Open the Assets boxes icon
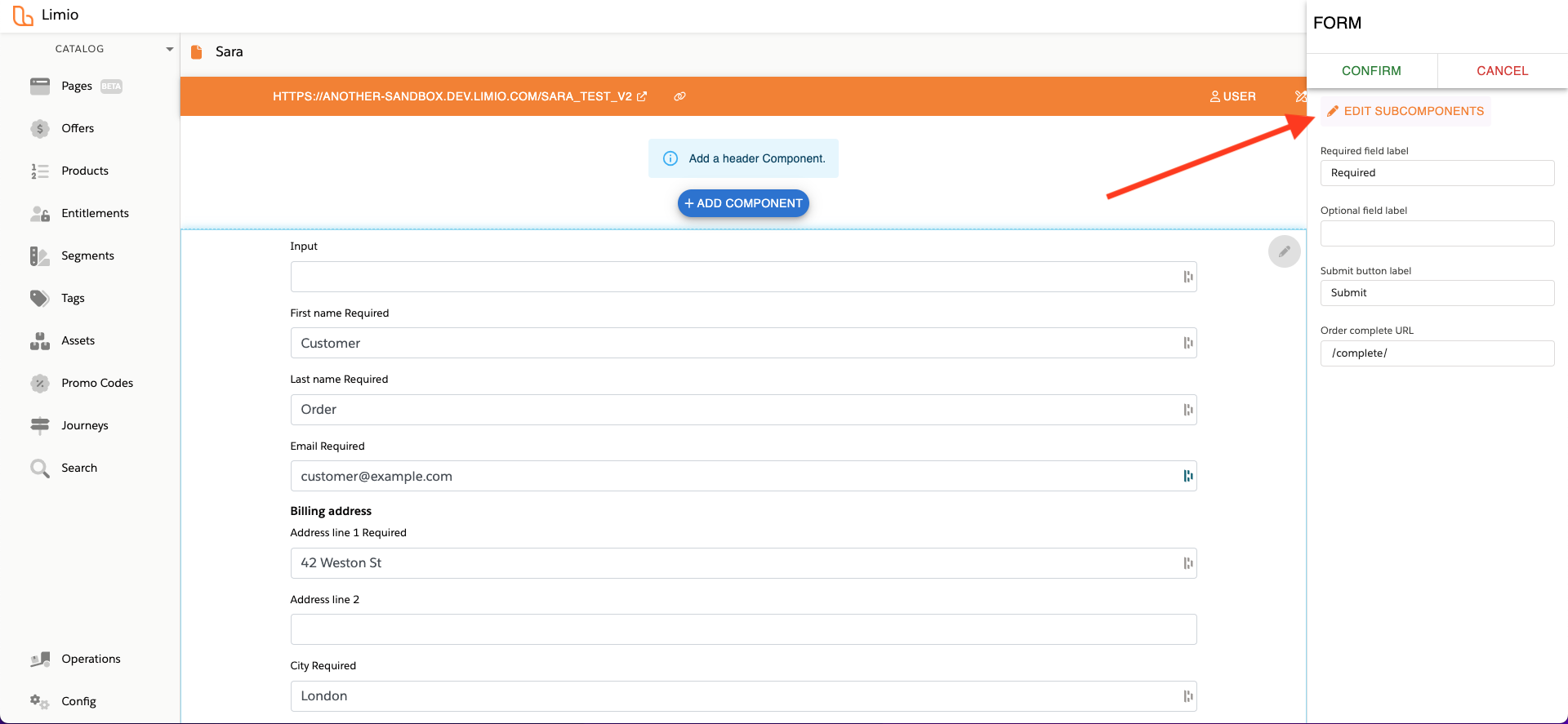1568x724 pixels. click(40, 340)
